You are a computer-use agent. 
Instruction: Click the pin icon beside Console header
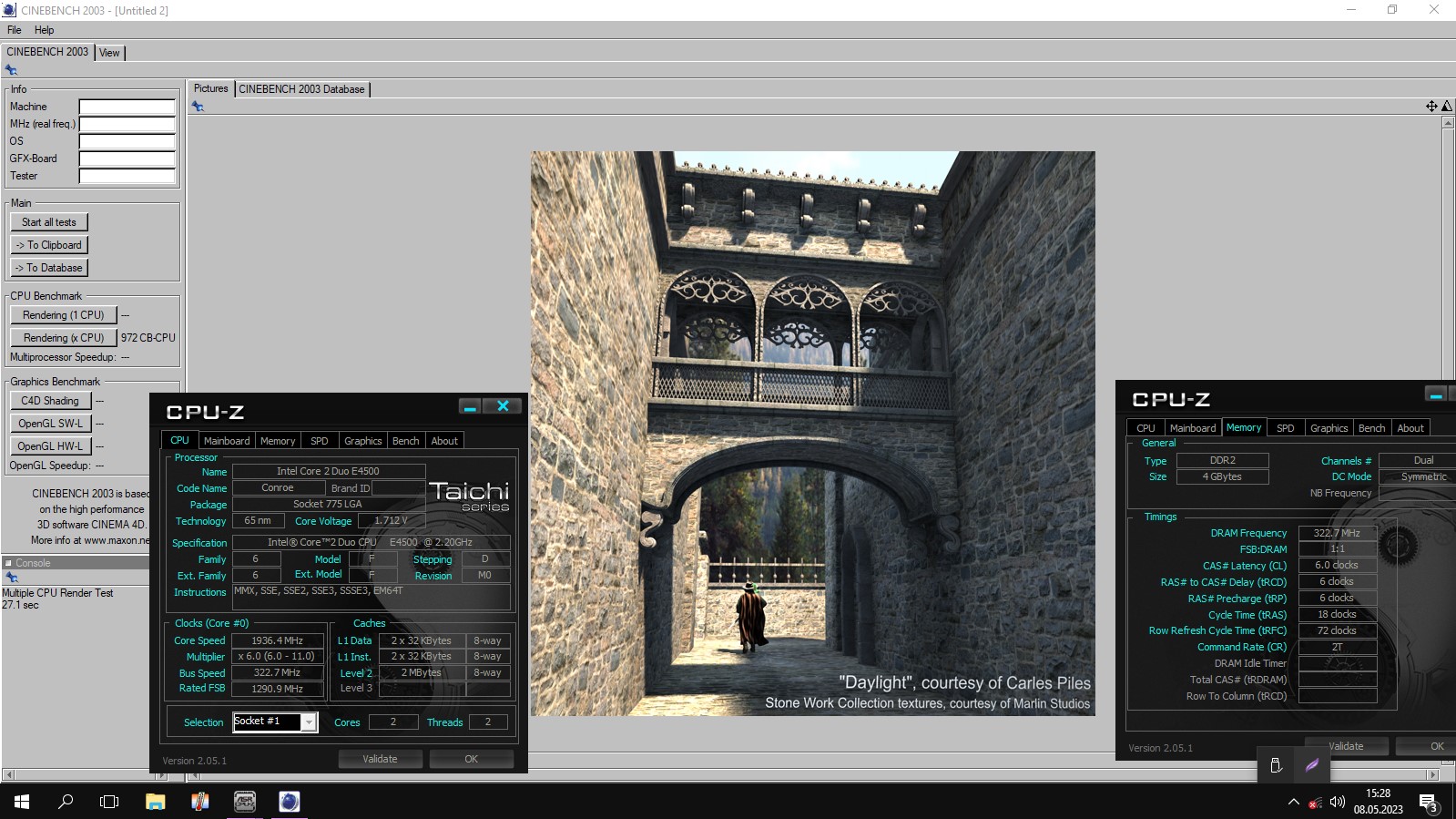click(11, 578)
